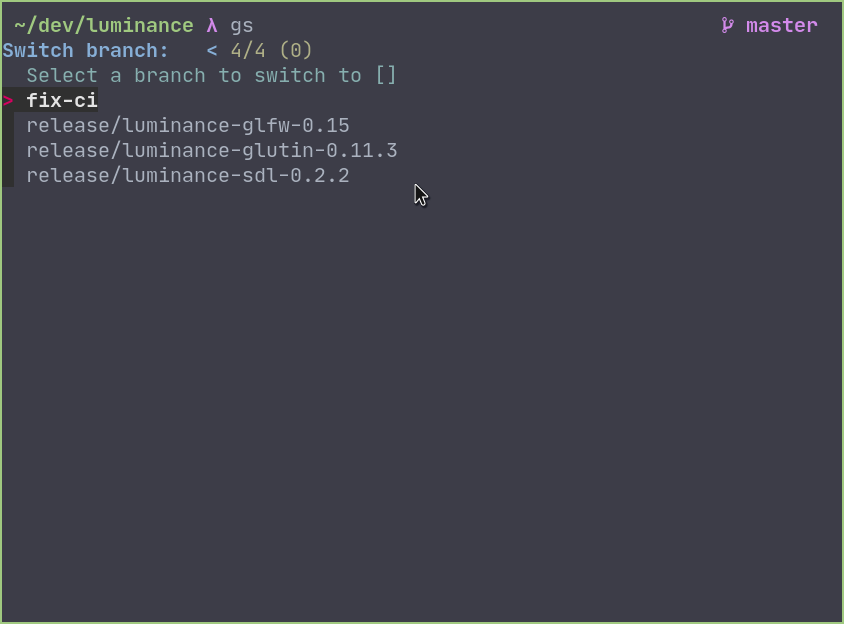Click the master branch name
Screen dimensions: 844x624
click(782, 26)
